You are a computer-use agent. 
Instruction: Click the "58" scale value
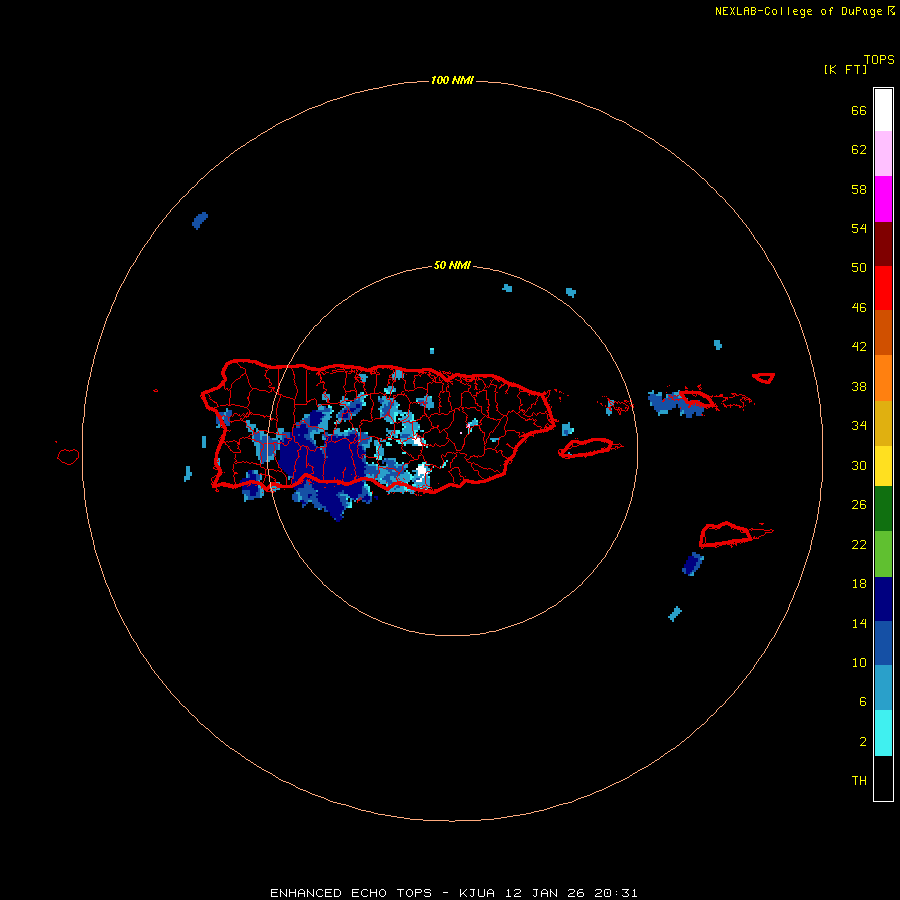pyautogui.click(x=859, y=189)
